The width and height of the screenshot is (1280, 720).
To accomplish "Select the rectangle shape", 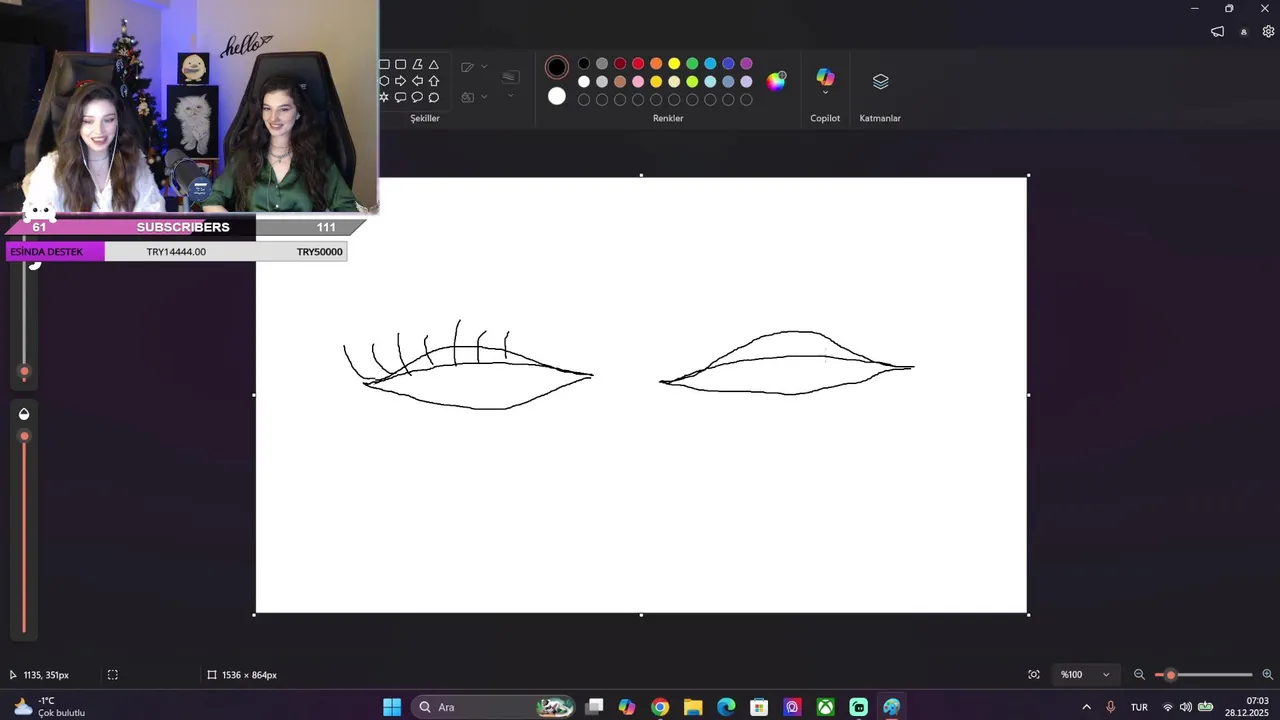I will pyautogui.click(x=384, y=64).
